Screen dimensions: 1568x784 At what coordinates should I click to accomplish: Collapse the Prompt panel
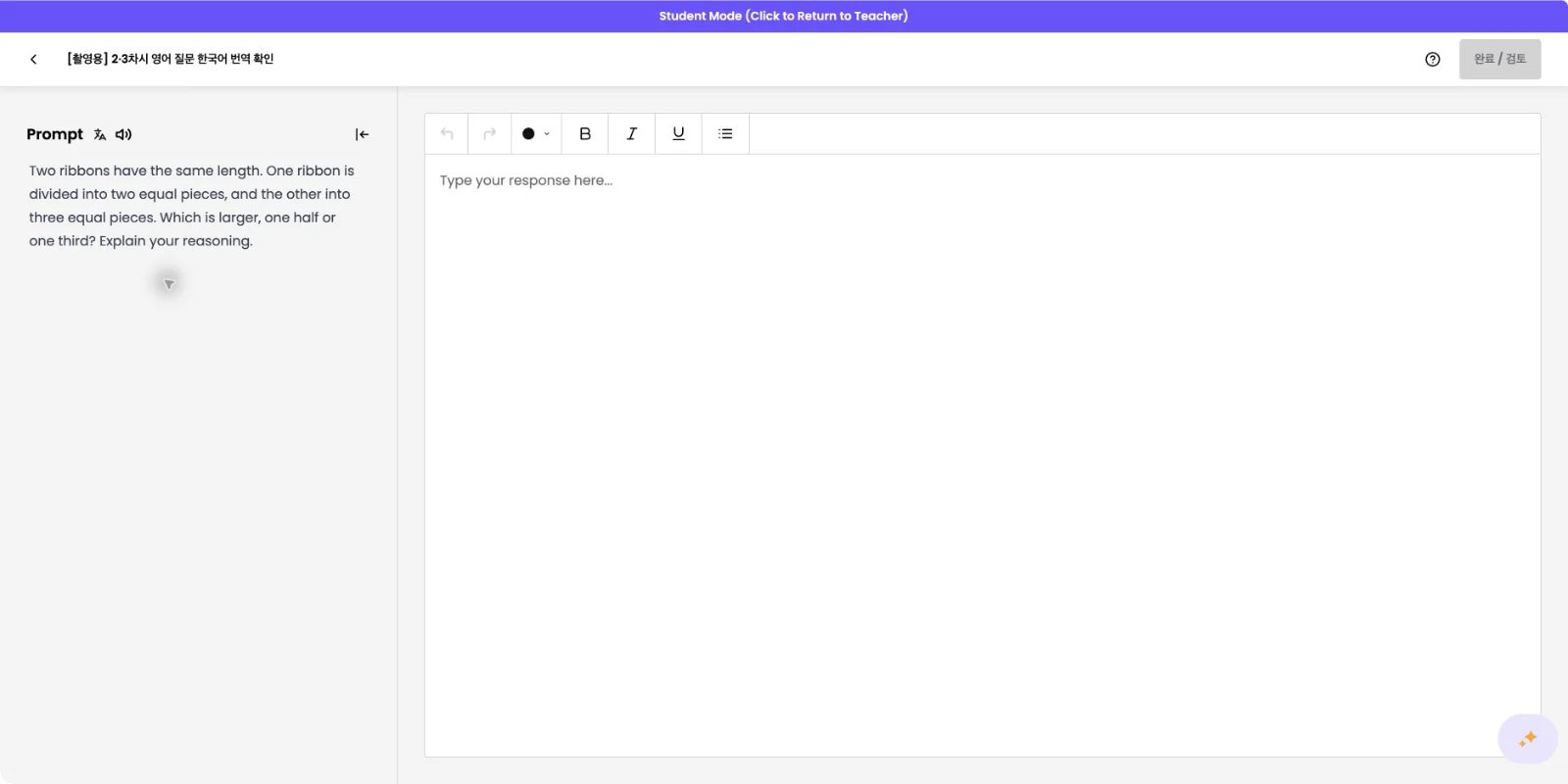click(362, 134)
